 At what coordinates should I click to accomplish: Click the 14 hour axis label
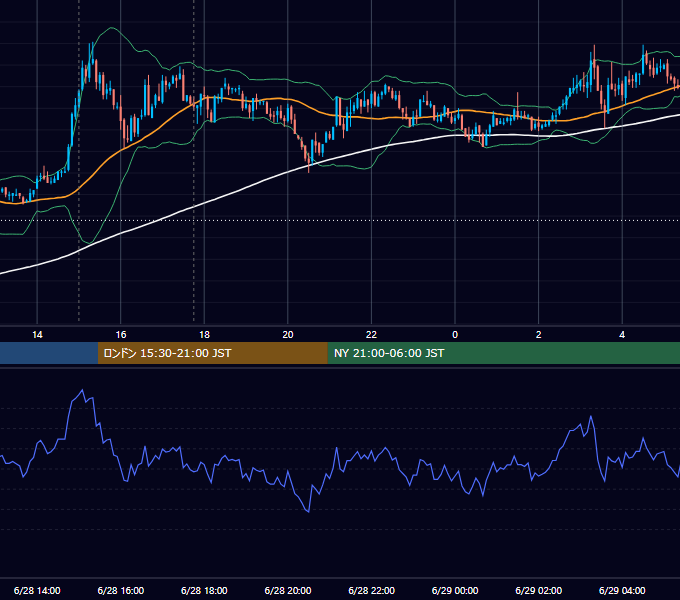coord(37,335)
